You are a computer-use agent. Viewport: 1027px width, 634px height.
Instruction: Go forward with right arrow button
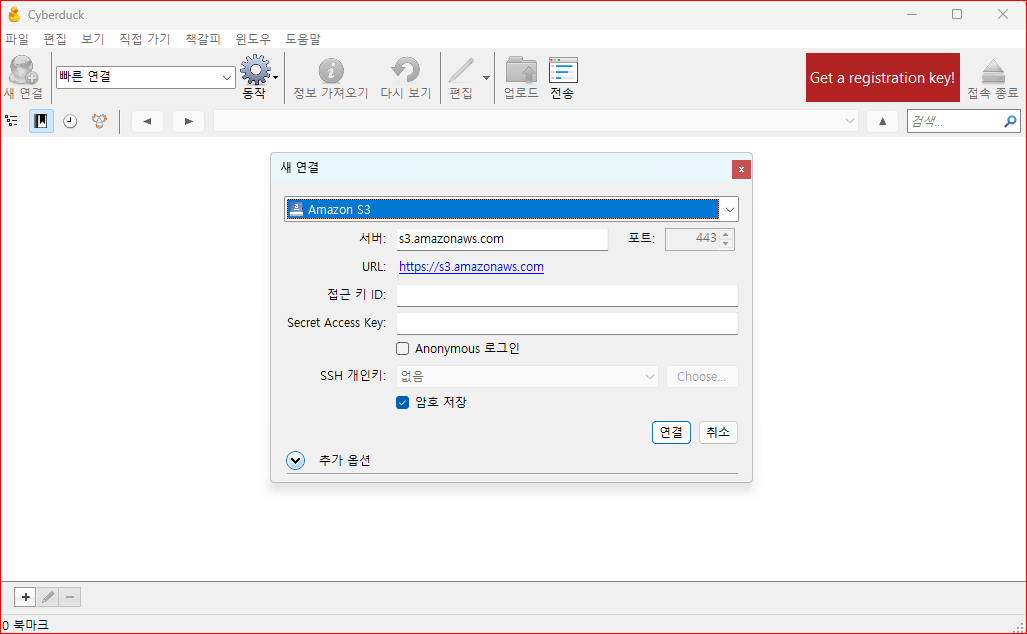189,121
